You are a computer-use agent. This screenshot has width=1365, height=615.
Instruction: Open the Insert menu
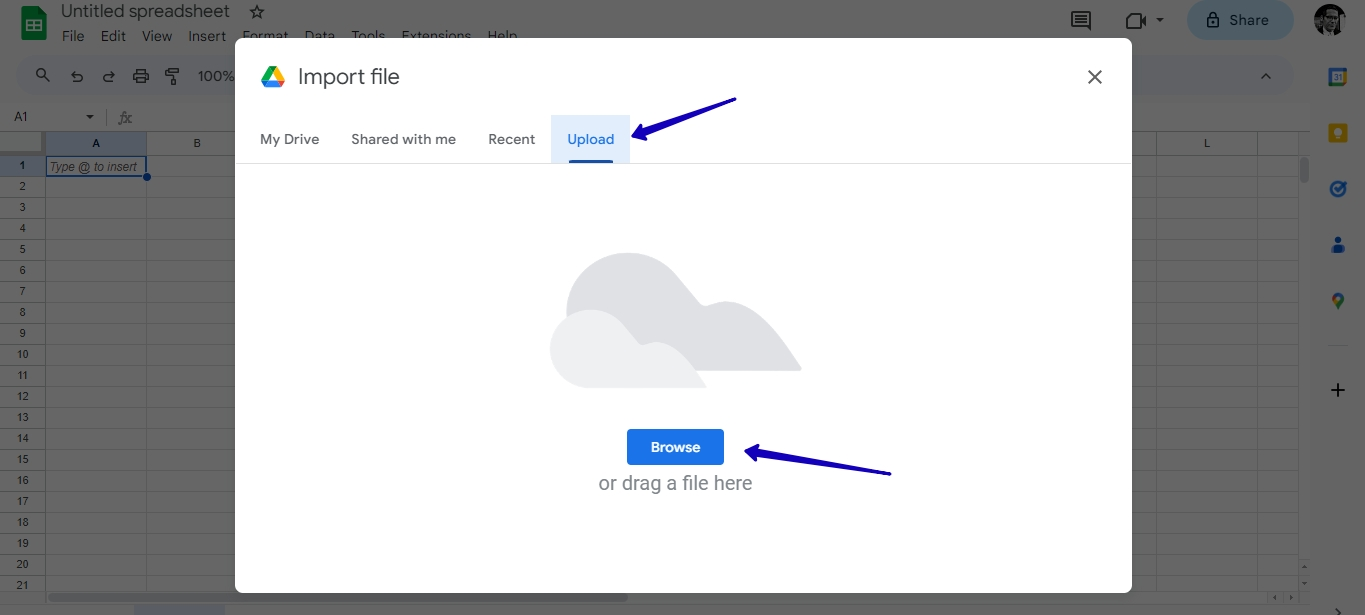(x=207, y=36)
